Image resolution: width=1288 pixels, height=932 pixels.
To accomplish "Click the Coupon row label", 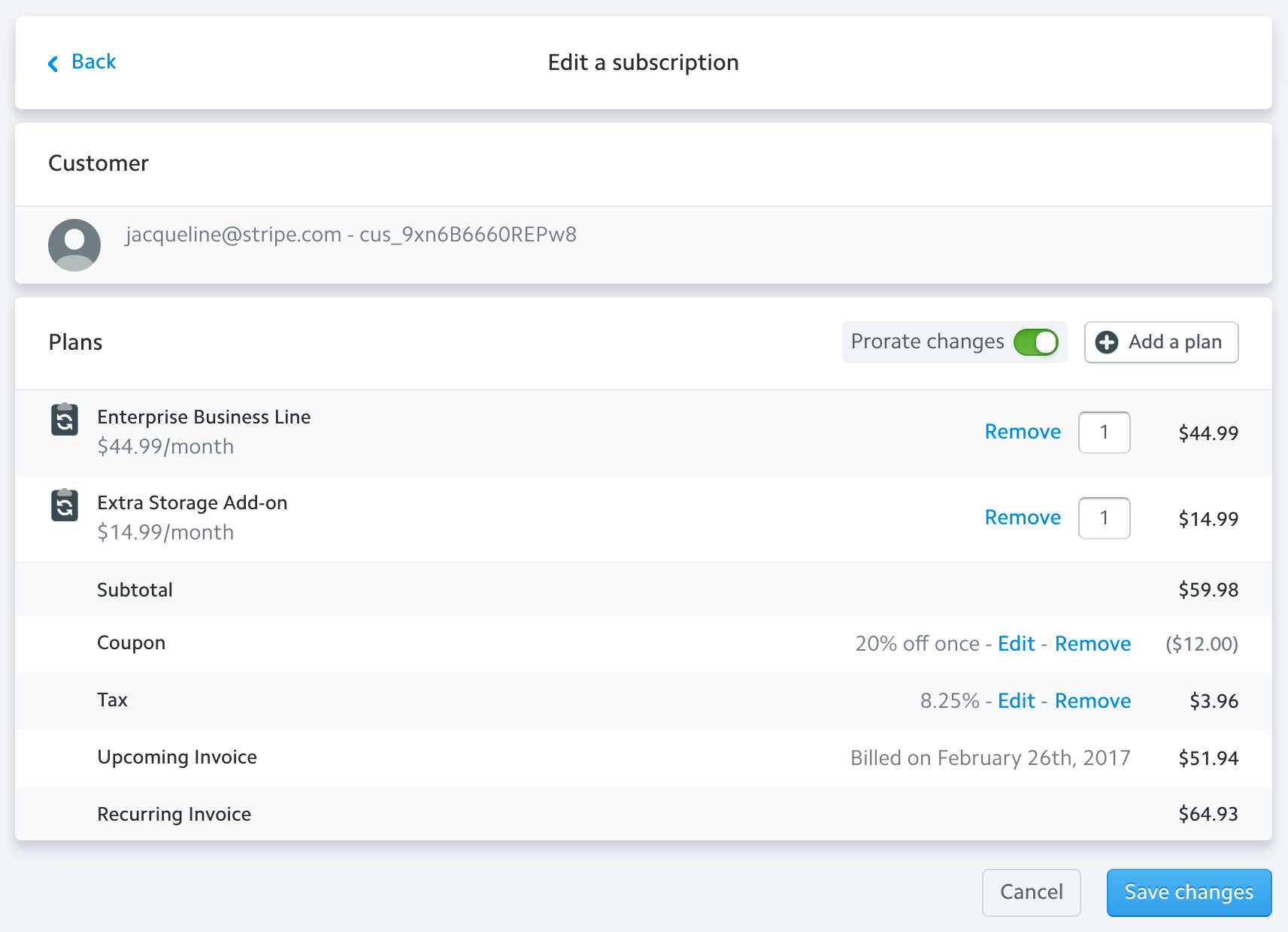I will click(x=131, y=644).
